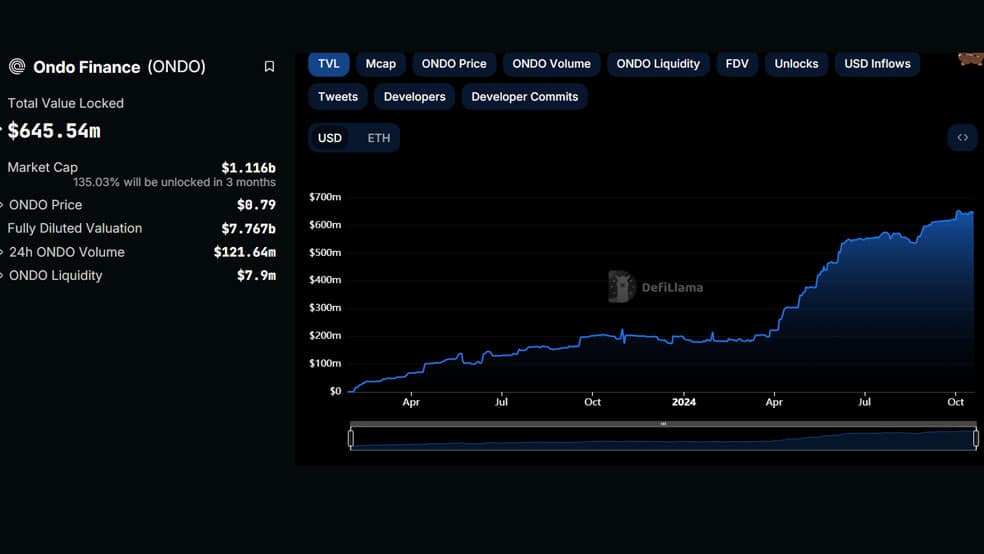Toggle the Mcap chart series
Image resolution: width=984 pixels, height=554 pixels.
[381, 64]
